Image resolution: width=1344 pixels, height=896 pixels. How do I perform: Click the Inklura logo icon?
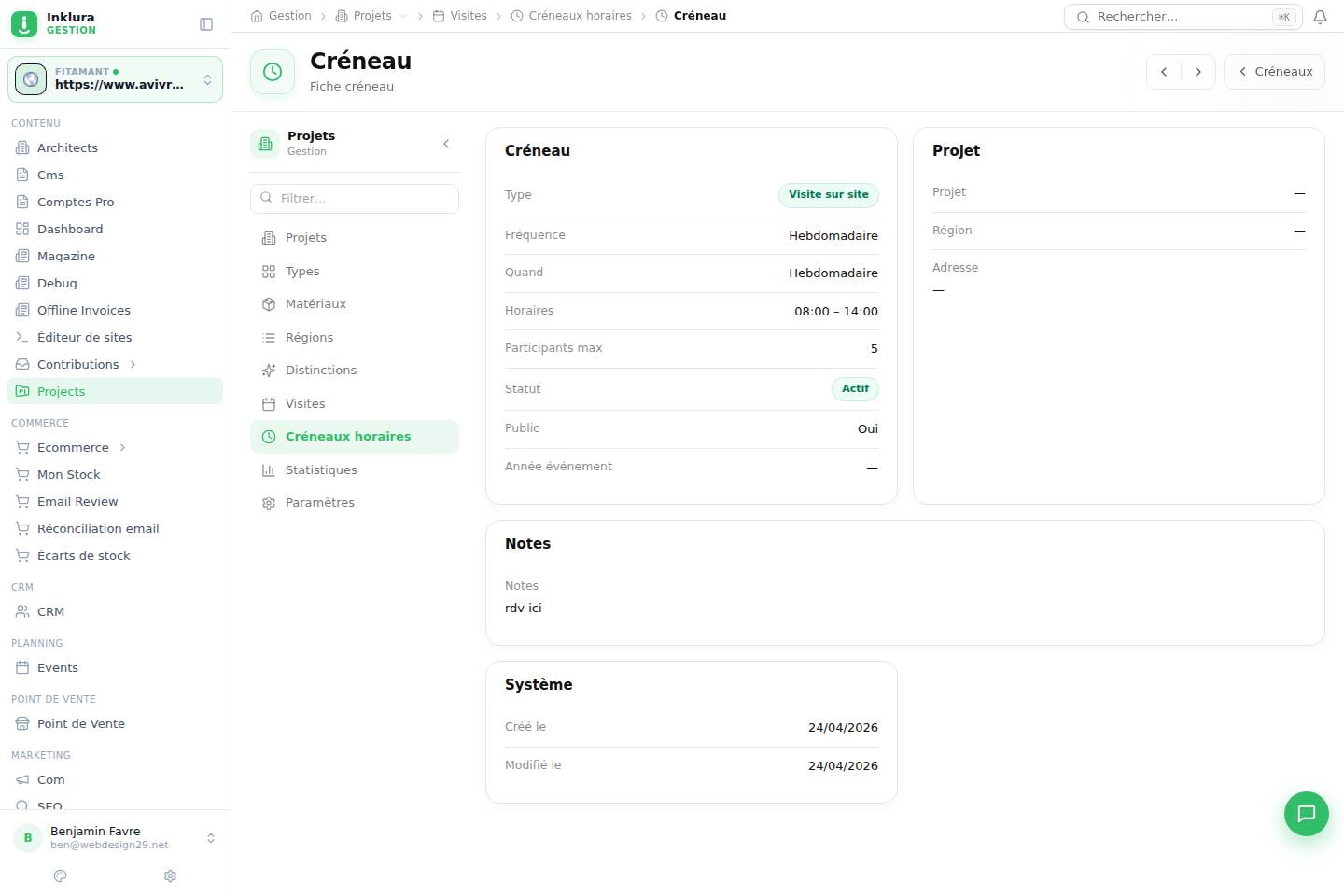(24, 23)
